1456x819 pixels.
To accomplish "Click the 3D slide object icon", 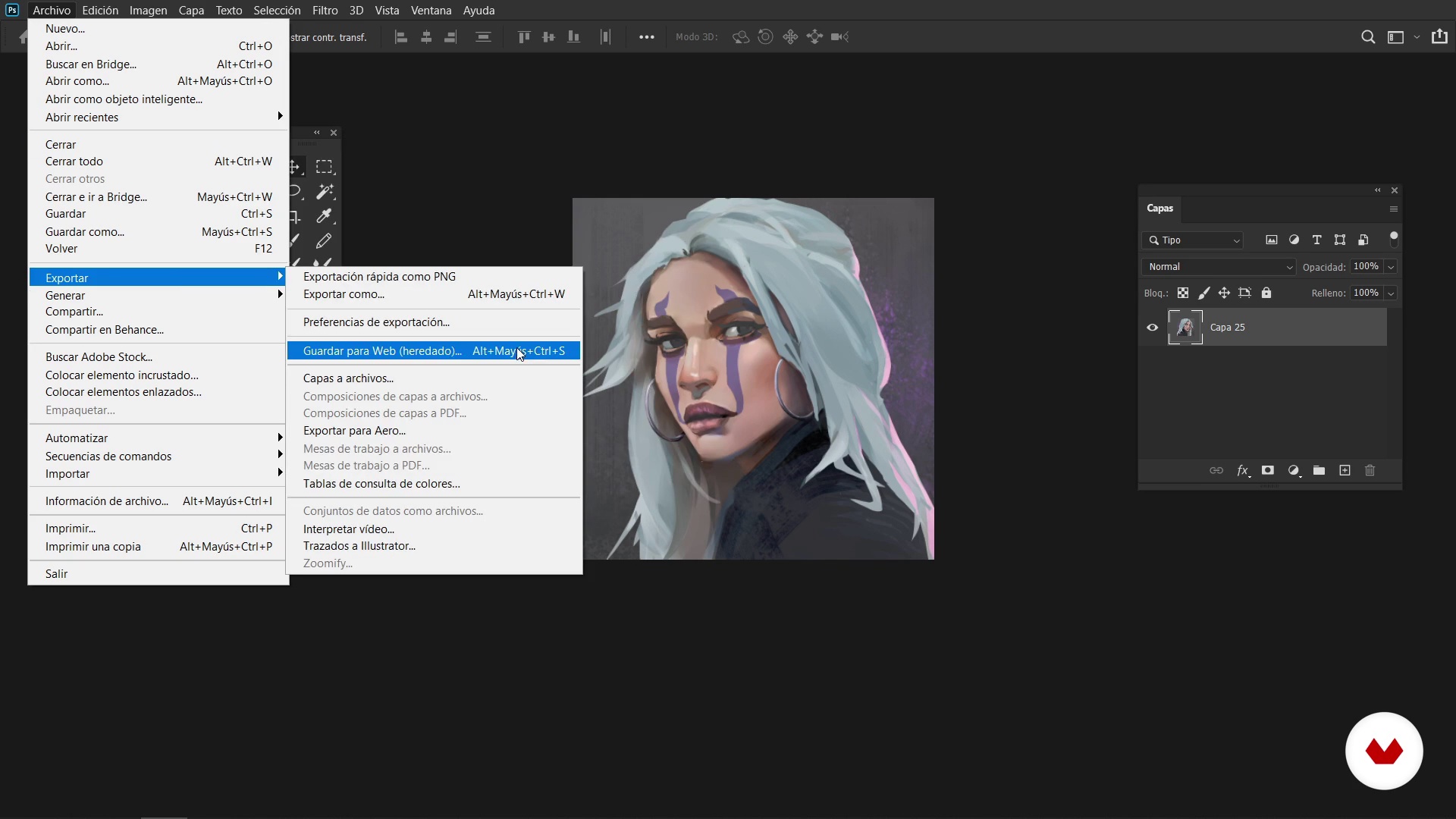I will point(815,36).
